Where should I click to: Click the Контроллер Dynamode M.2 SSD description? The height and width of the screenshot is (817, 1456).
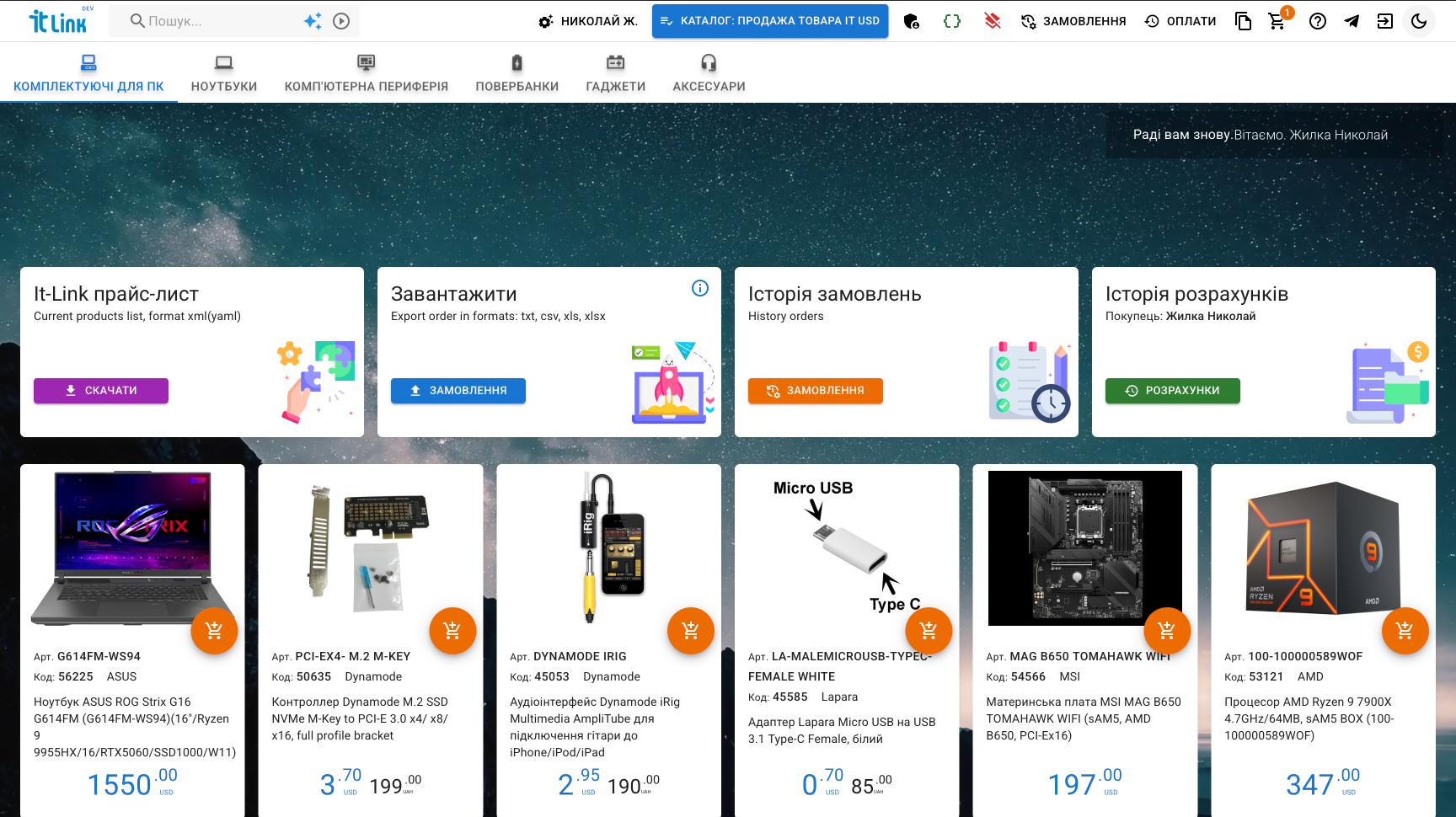361,718
